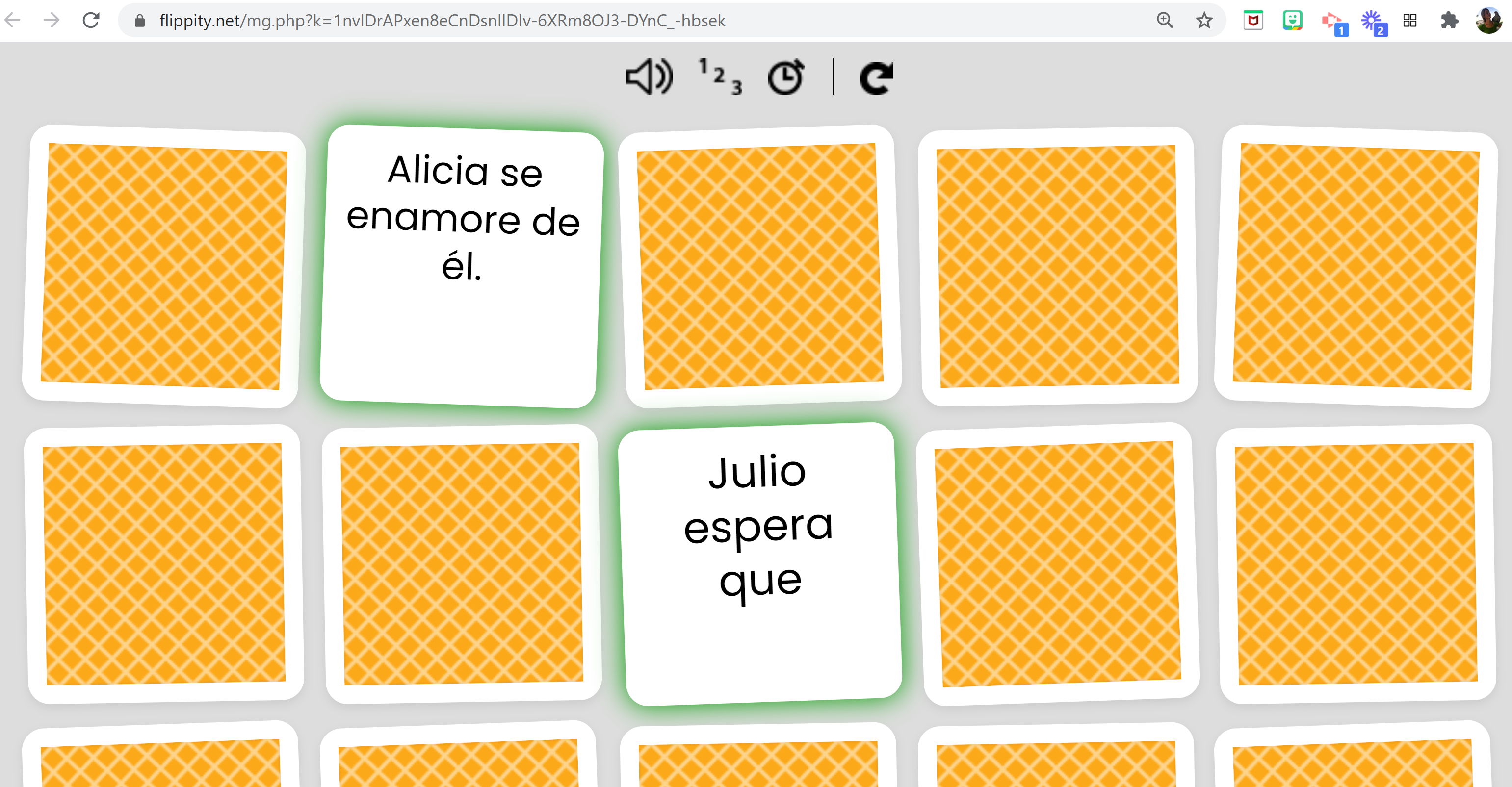Open the McAfee WebAdvisor extension
This screenshot has width=1512, height=787.
click(1252, 21)
